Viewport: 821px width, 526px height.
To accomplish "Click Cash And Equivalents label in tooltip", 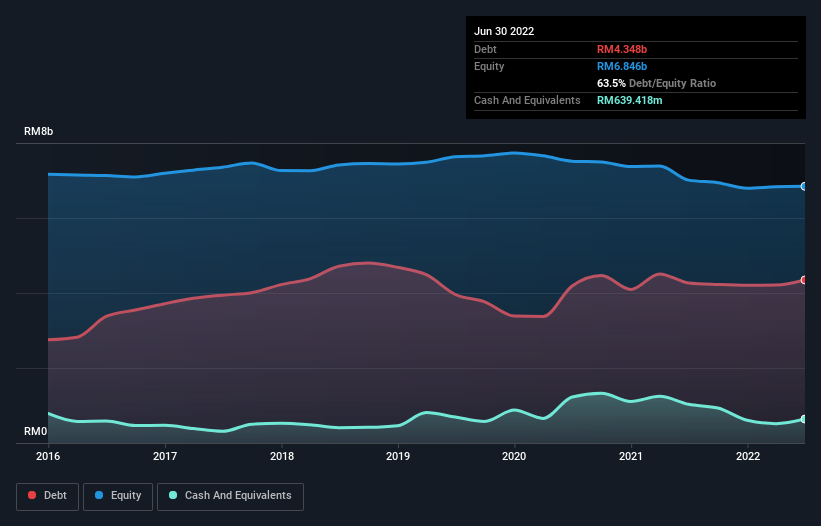I will click(527, 100).
